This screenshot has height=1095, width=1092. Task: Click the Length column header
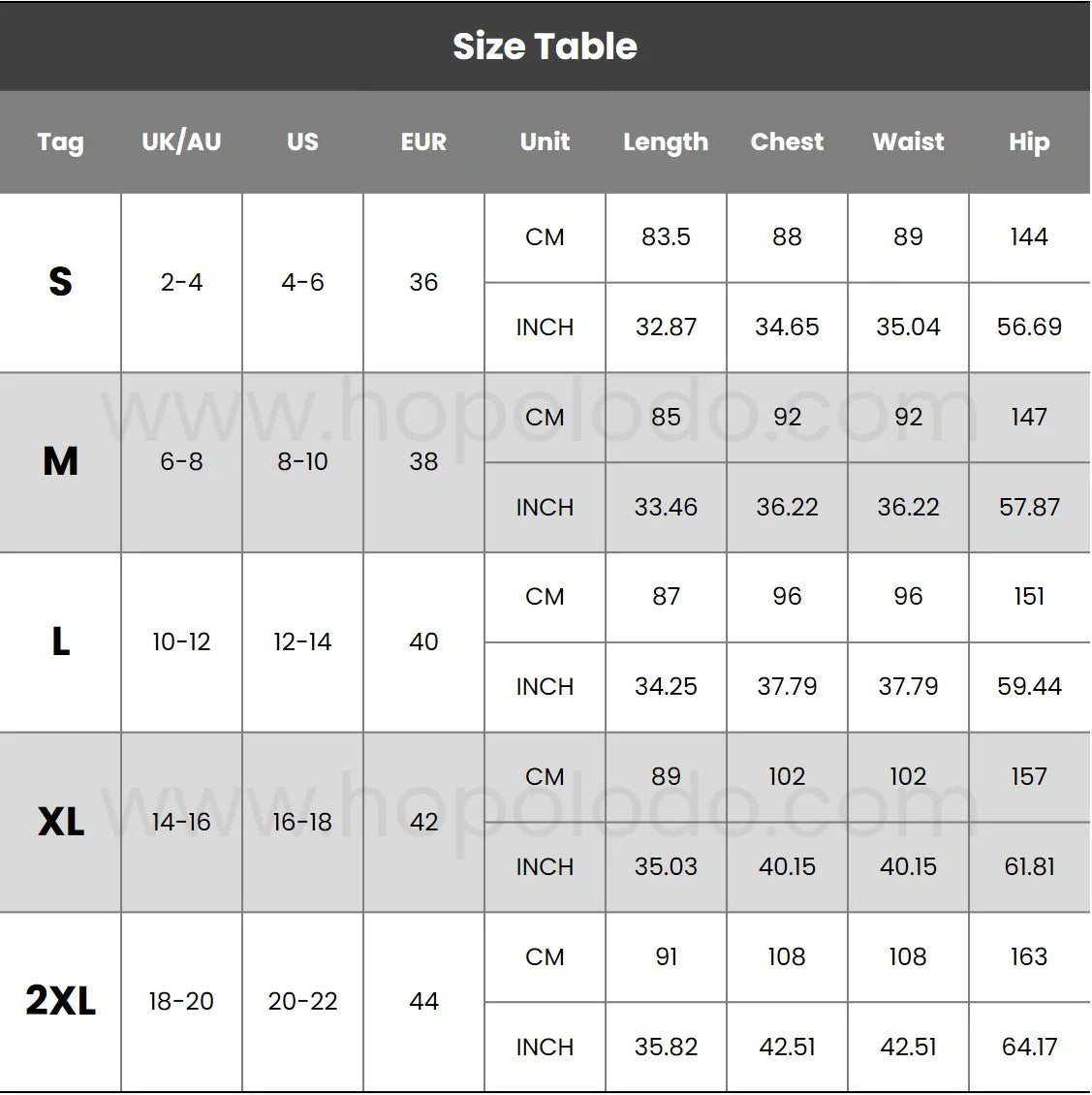tap(666, 142)
